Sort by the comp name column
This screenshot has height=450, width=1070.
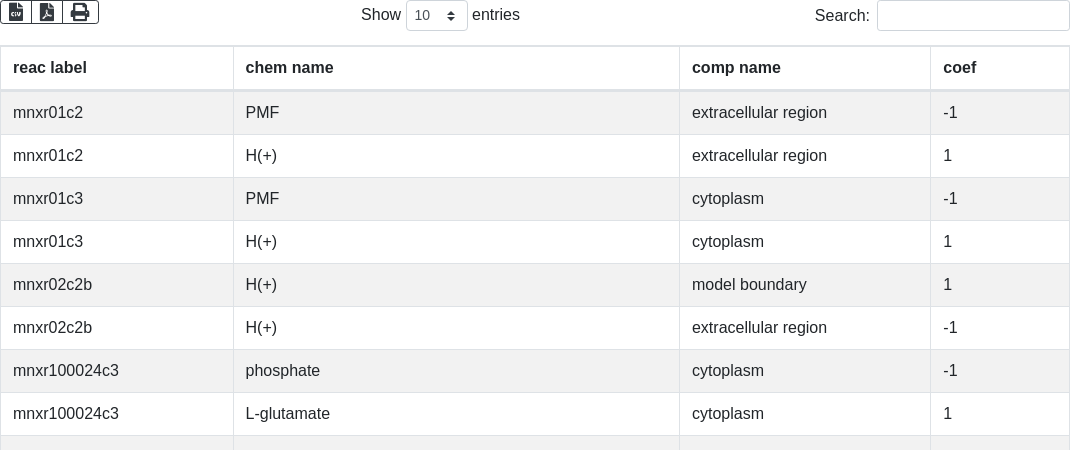(x=736, y=68)
